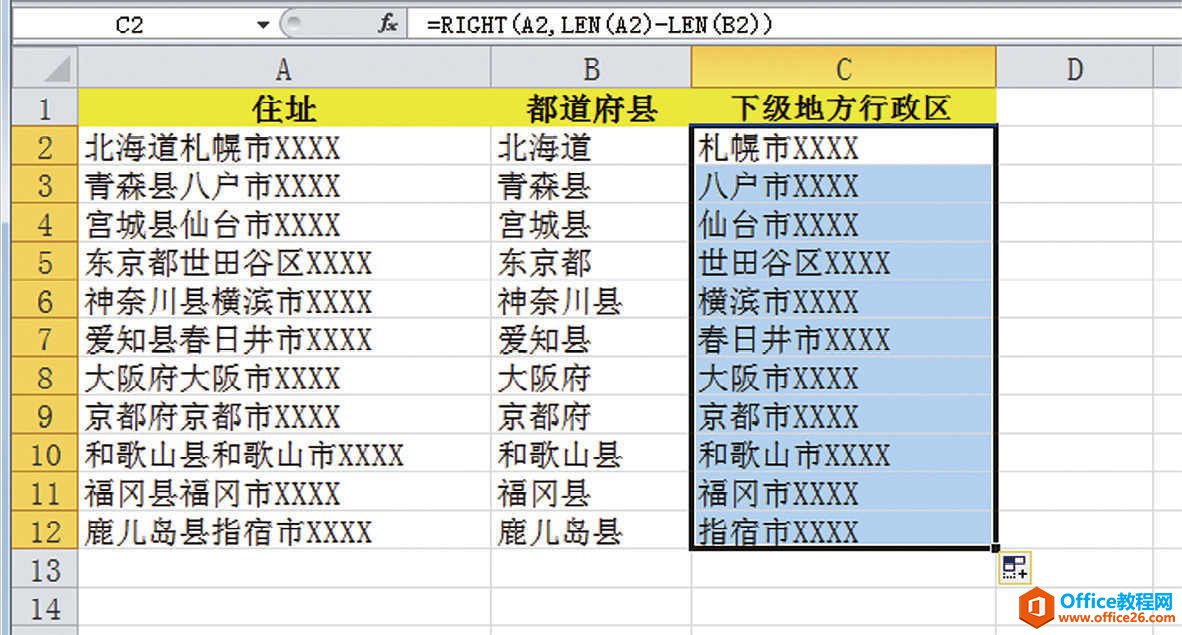Click cell 福冈县福冈市XXXX
This screenshot has height=635, width=1182.
(x=284, y=492)
